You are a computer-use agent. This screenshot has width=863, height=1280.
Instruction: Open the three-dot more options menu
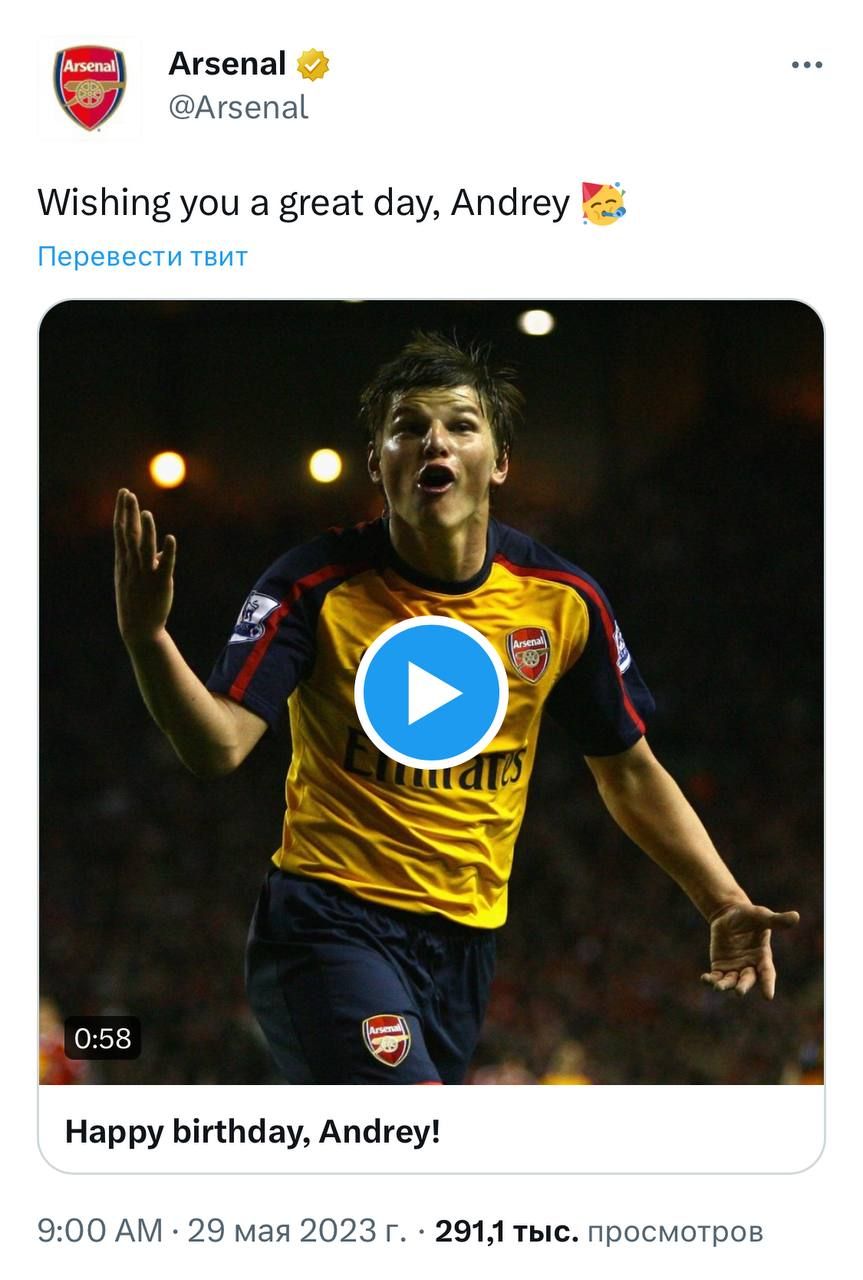806,65
